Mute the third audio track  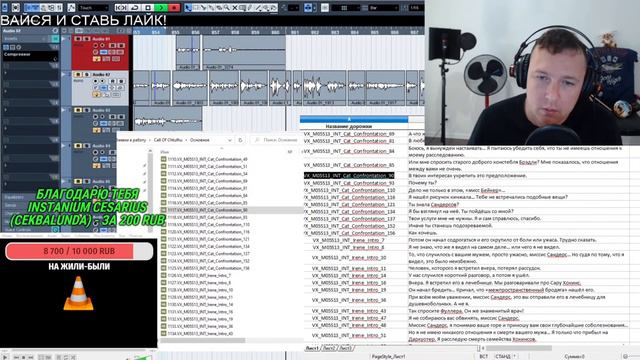(78, 110)
